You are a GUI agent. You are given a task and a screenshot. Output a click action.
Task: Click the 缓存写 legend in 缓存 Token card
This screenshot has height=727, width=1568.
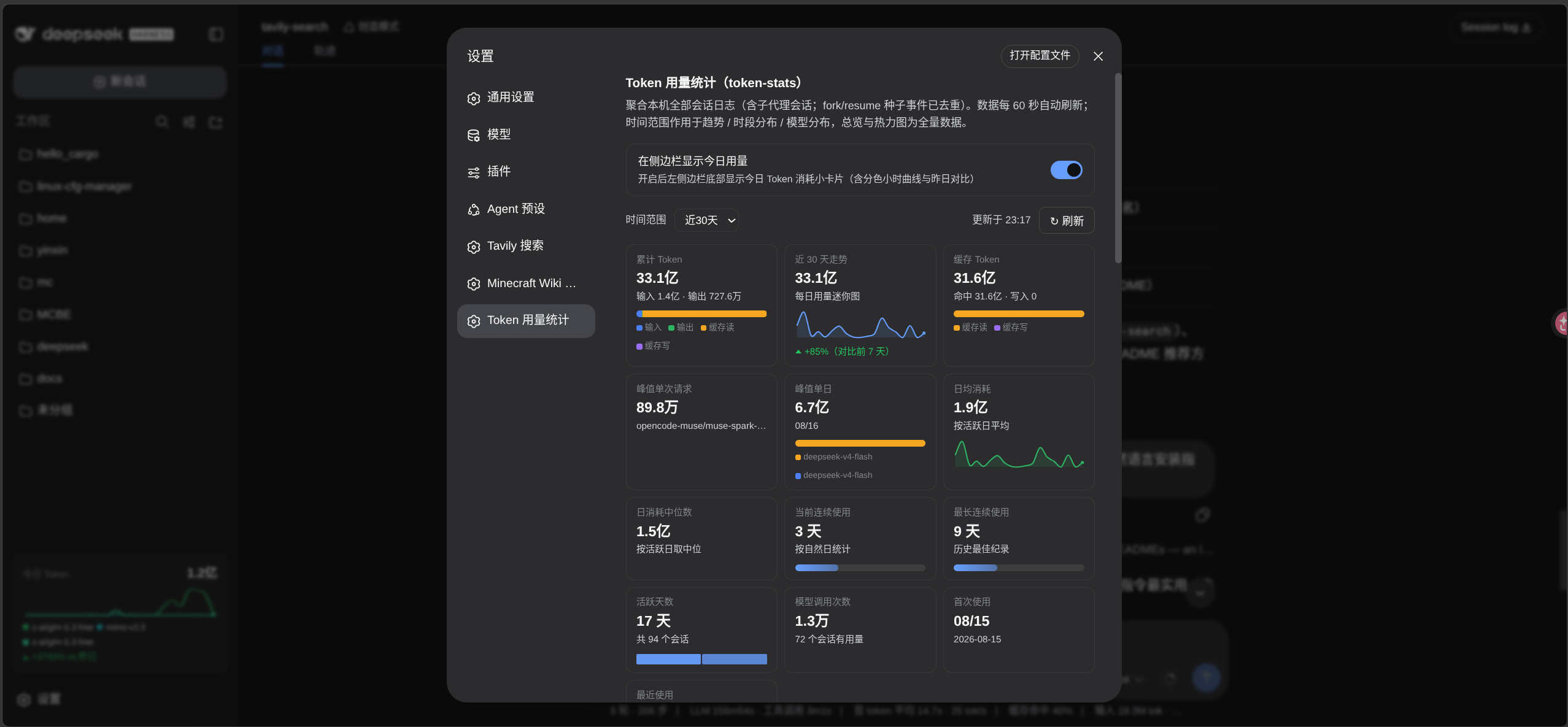pyautogui.click(x=1010, y=328)
